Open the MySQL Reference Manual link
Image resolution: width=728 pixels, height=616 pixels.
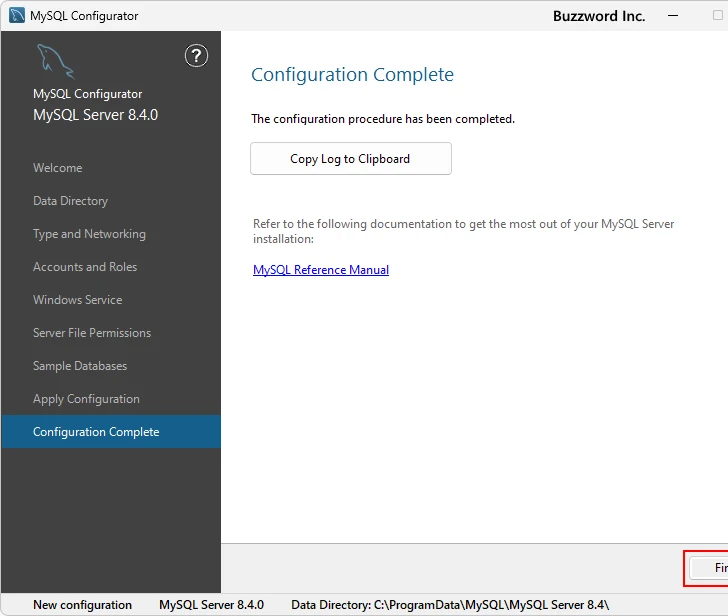(x=321, y=270)
